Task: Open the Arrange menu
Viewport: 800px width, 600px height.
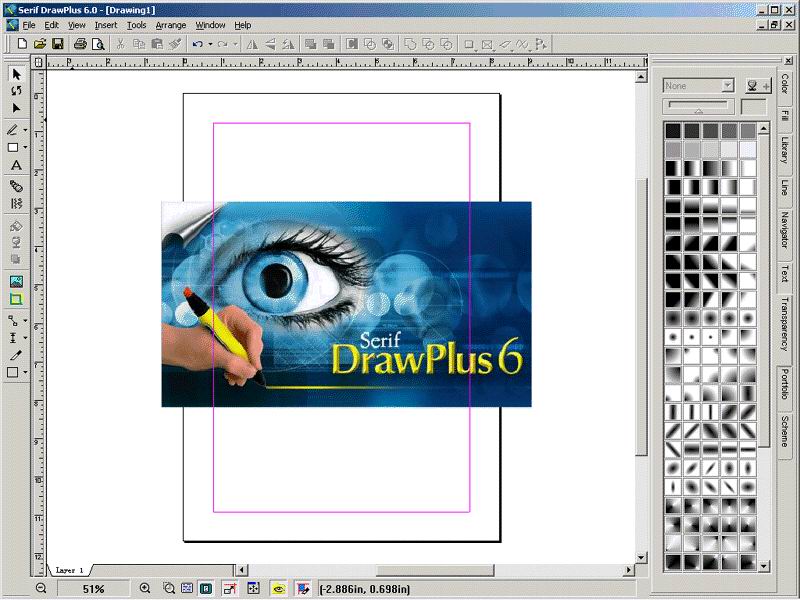Action: pyautogui.click(x=170, y=24)
